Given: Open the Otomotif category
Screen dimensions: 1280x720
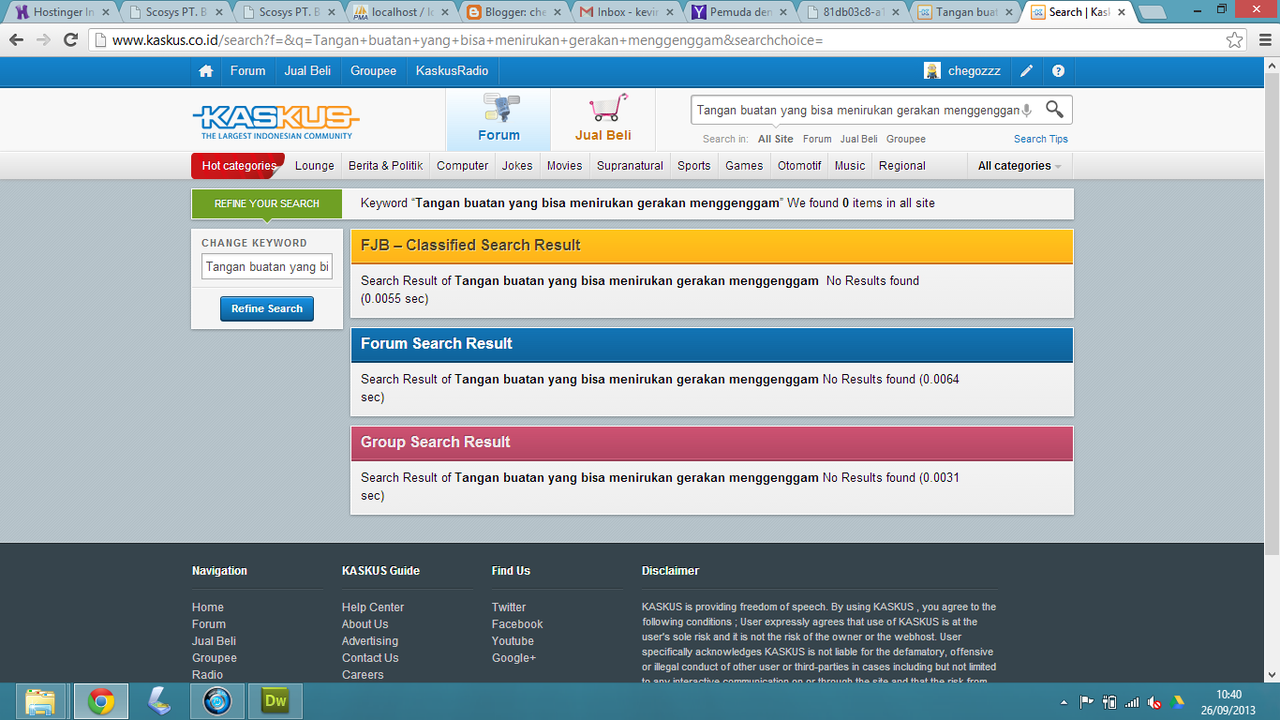Looking at the screenshot, I should tap(800, 166).
